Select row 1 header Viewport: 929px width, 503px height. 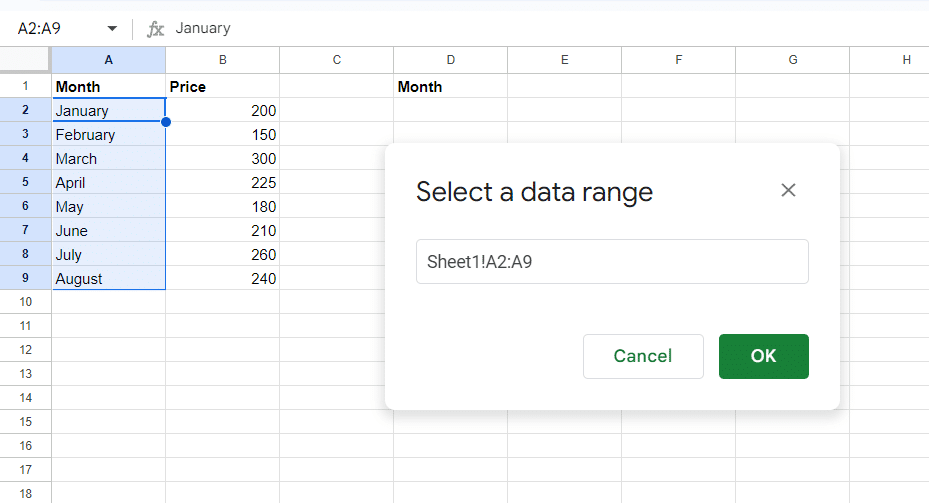[25, 87]
